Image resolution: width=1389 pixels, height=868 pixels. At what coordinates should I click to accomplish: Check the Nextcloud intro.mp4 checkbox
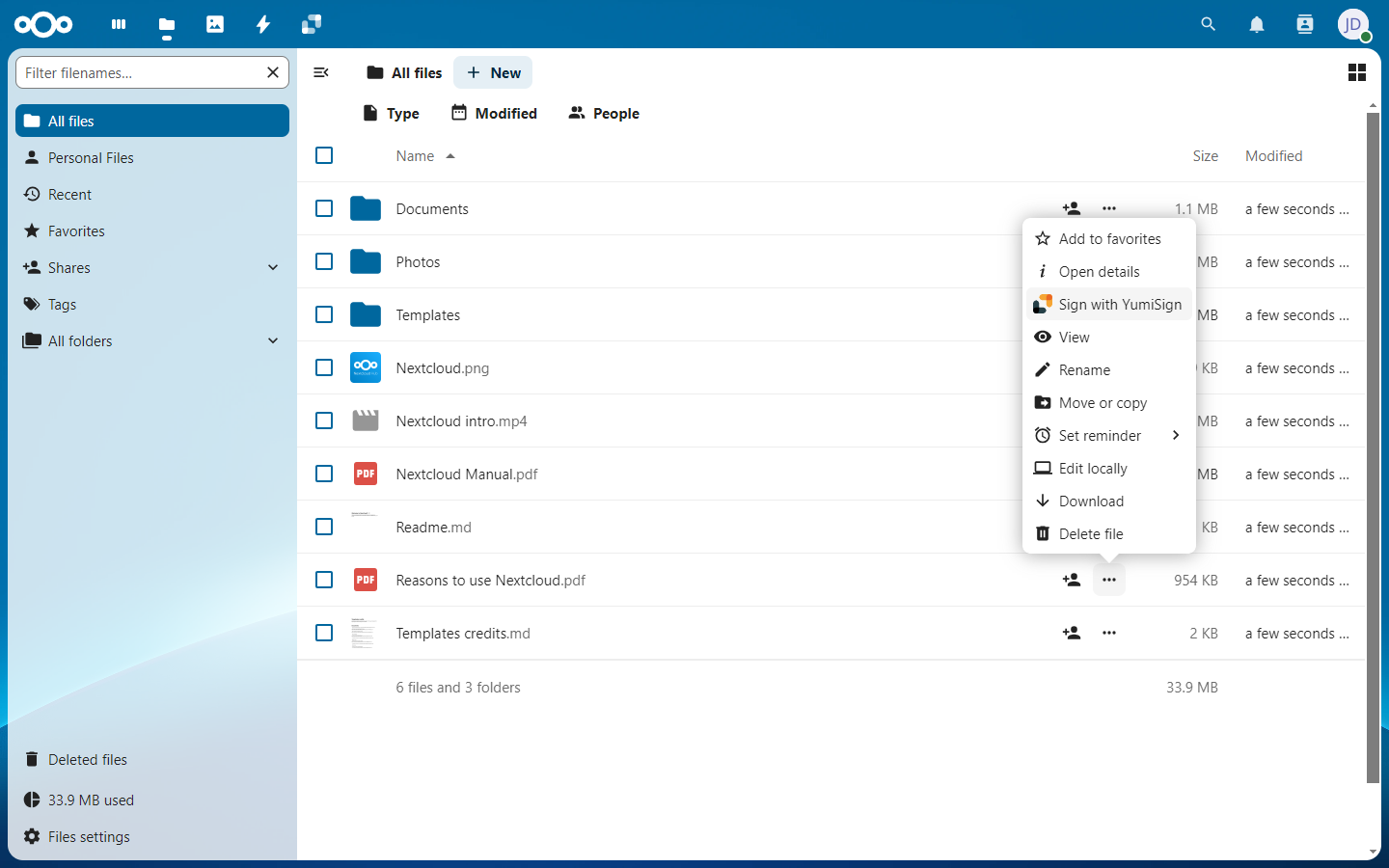[x=324, y=420]
